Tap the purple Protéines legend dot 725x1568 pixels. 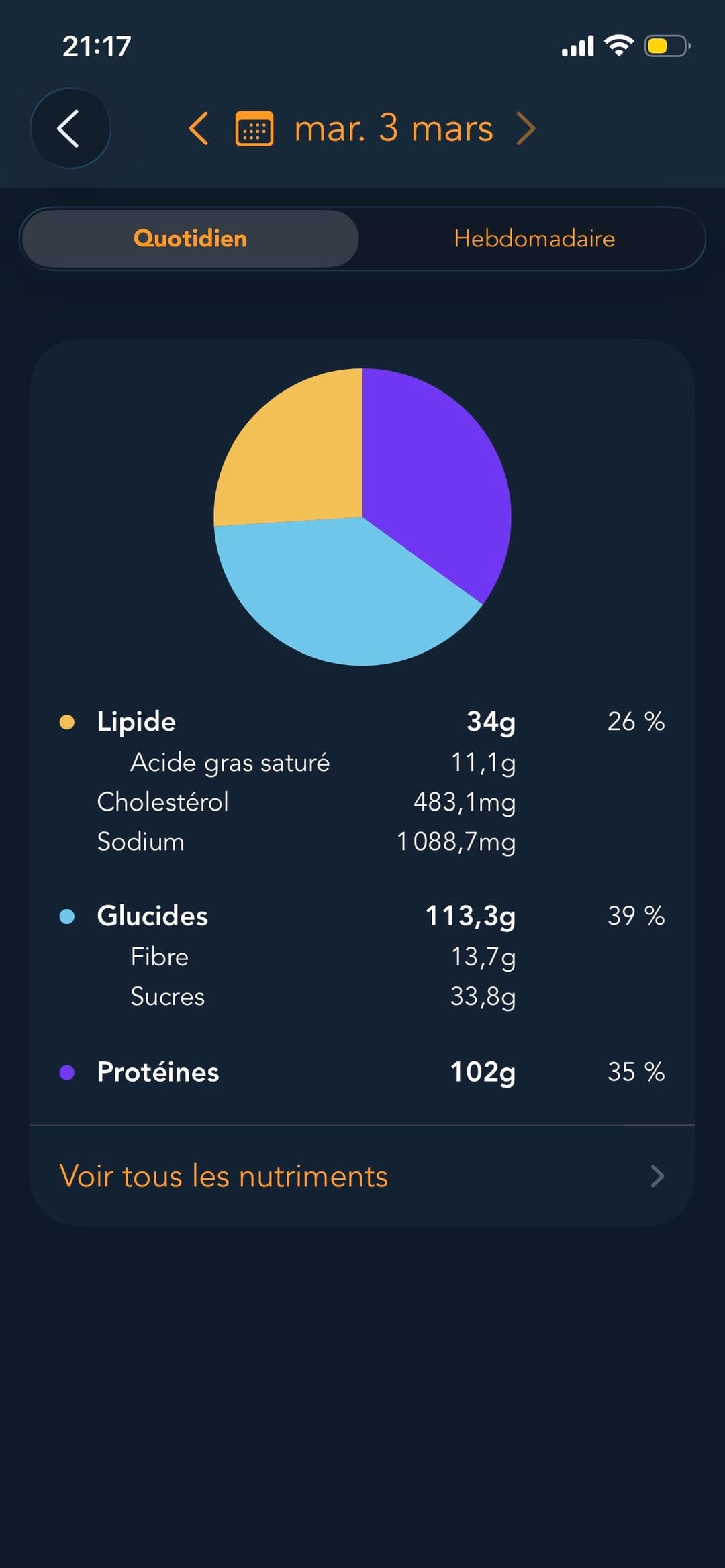click(x=67, y=1072)
